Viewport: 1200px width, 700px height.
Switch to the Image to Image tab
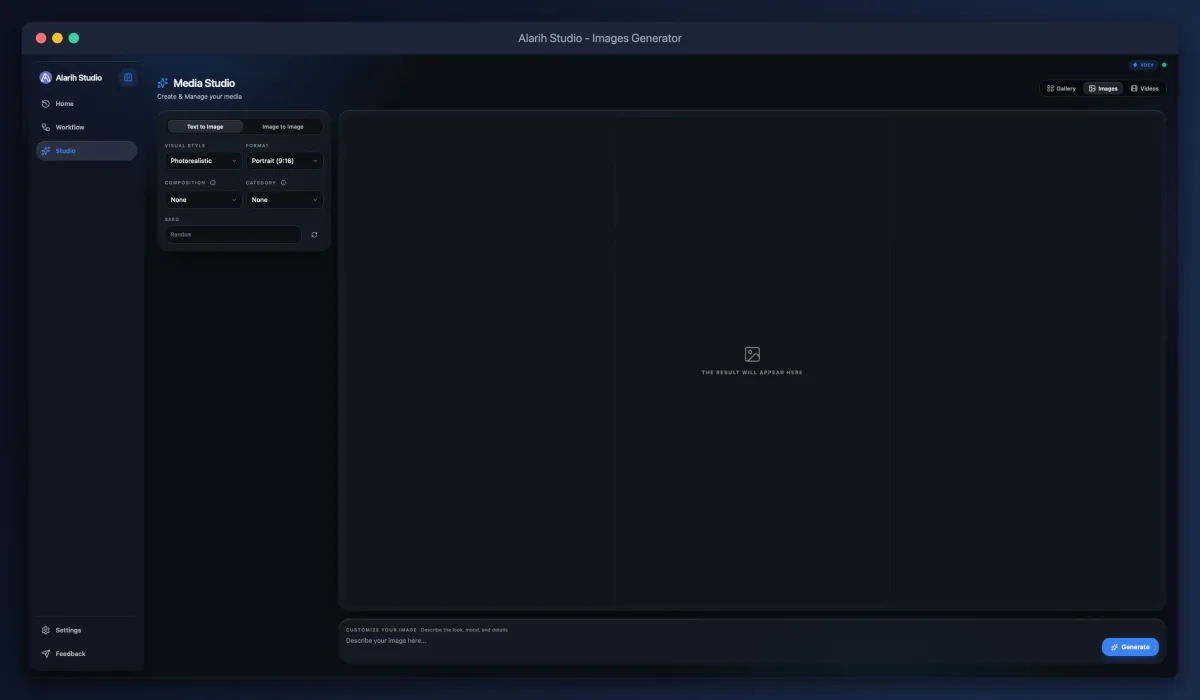[283, 127]
